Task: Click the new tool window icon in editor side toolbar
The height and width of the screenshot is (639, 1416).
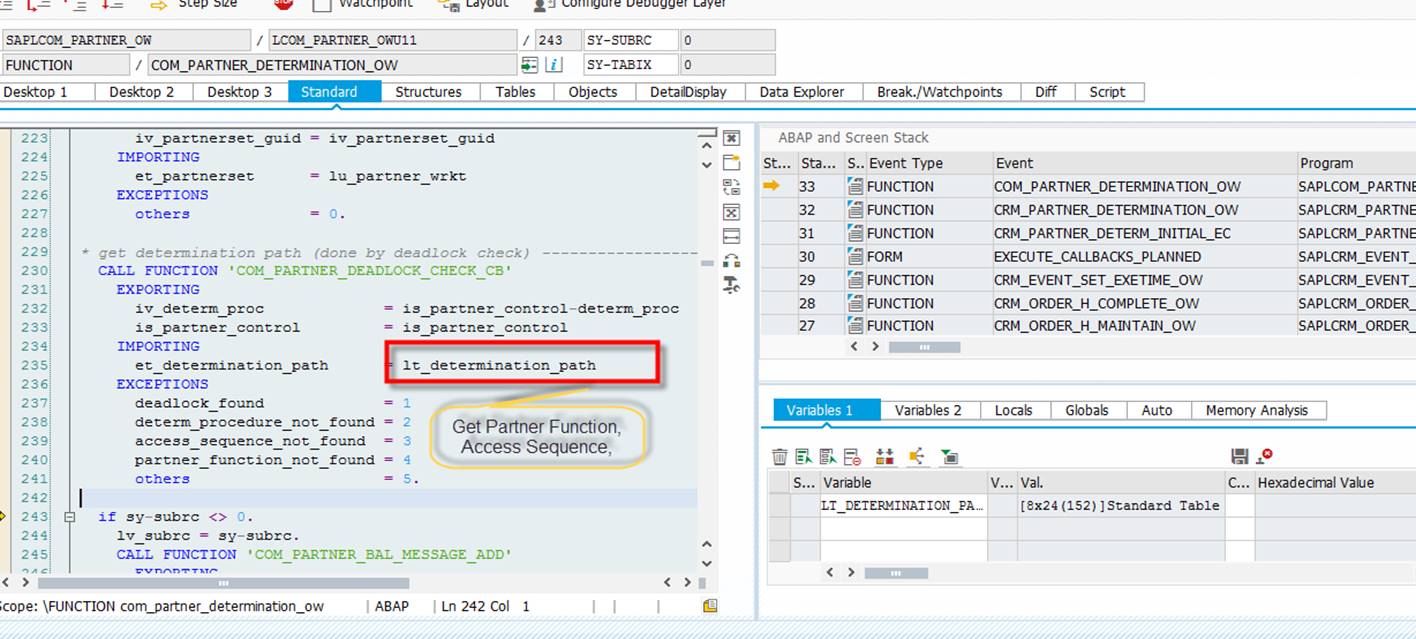Action: click(731, 162)
